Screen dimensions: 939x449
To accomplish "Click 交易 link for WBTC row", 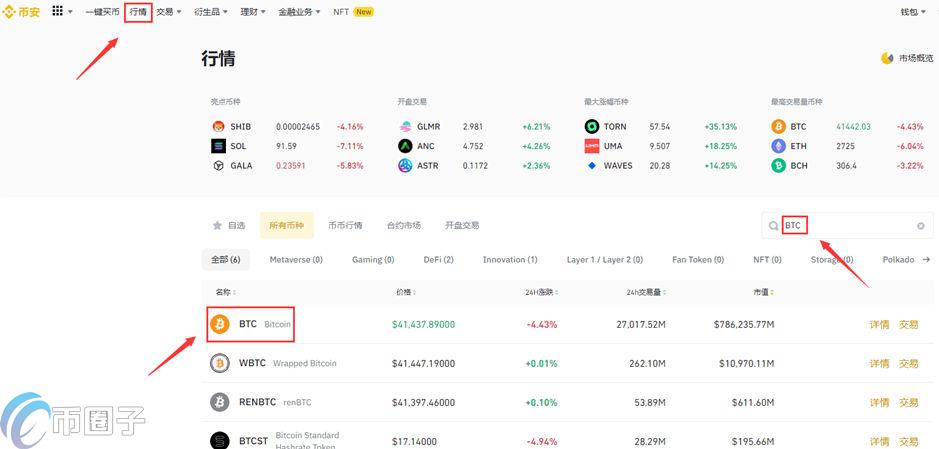I will 908,364.
